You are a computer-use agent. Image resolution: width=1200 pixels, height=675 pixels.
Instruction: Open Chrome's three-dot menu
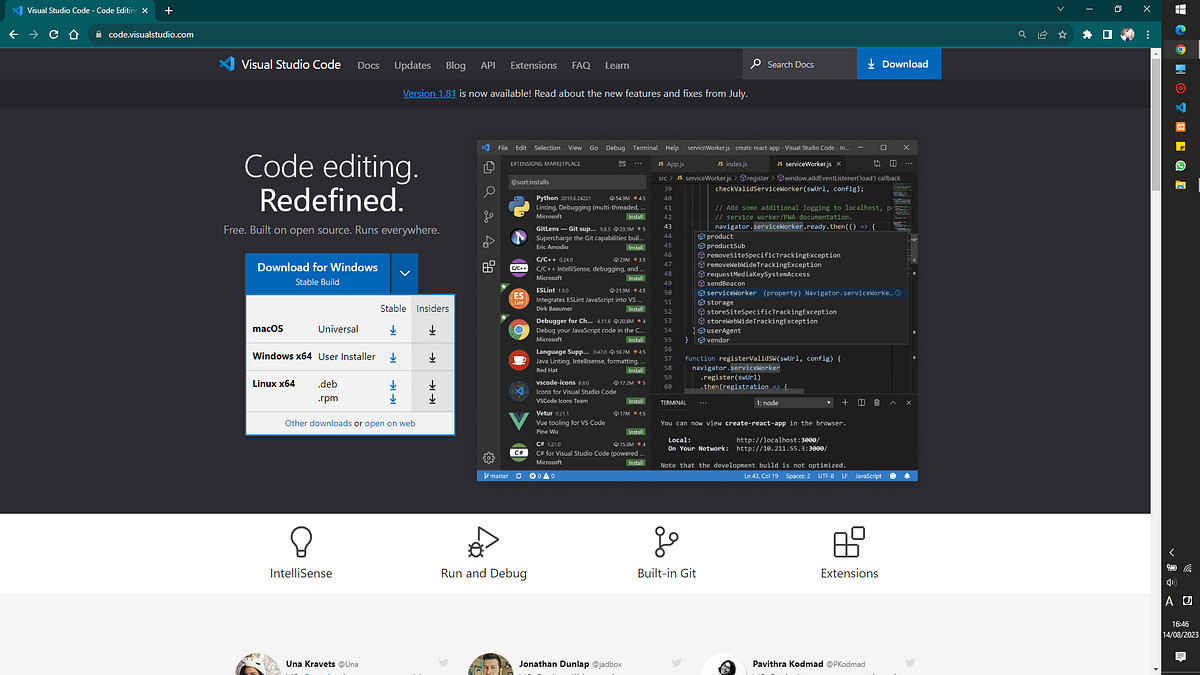click(x=1147, y=34)
